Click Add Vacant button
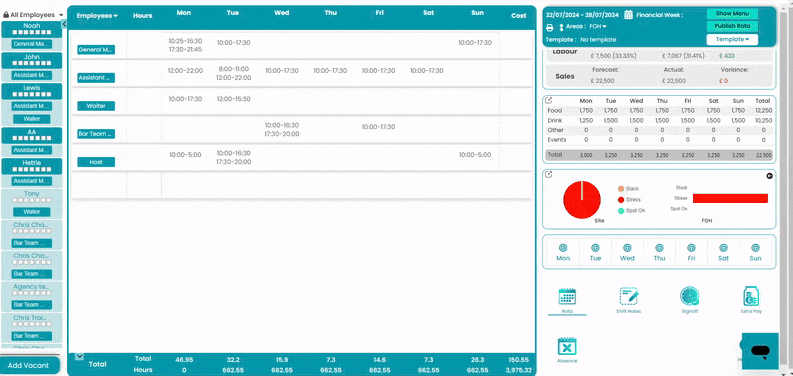This screenshot has height=376, width=793. [x=29, y=365]
